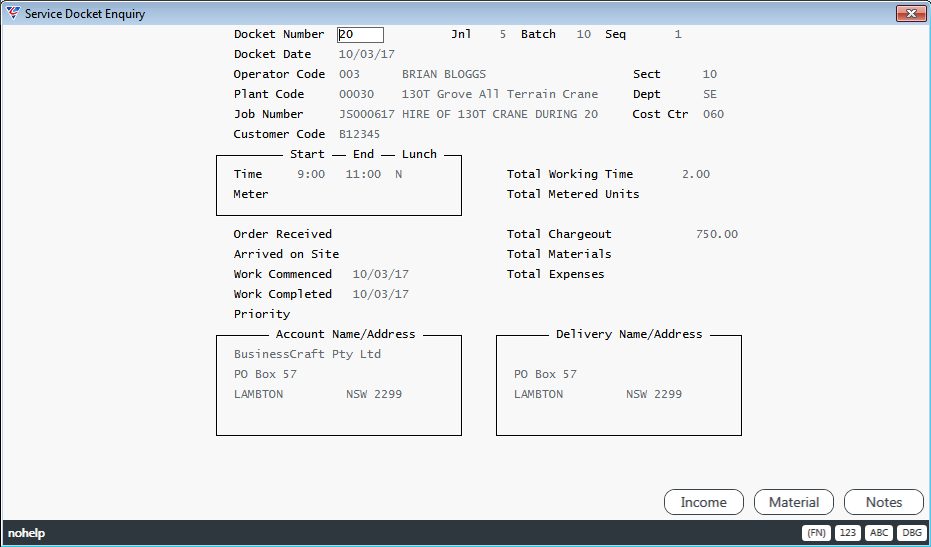
Task: Click Work Completed date 10/03/17
Action: pyautogui.click(x=381, y=294)
